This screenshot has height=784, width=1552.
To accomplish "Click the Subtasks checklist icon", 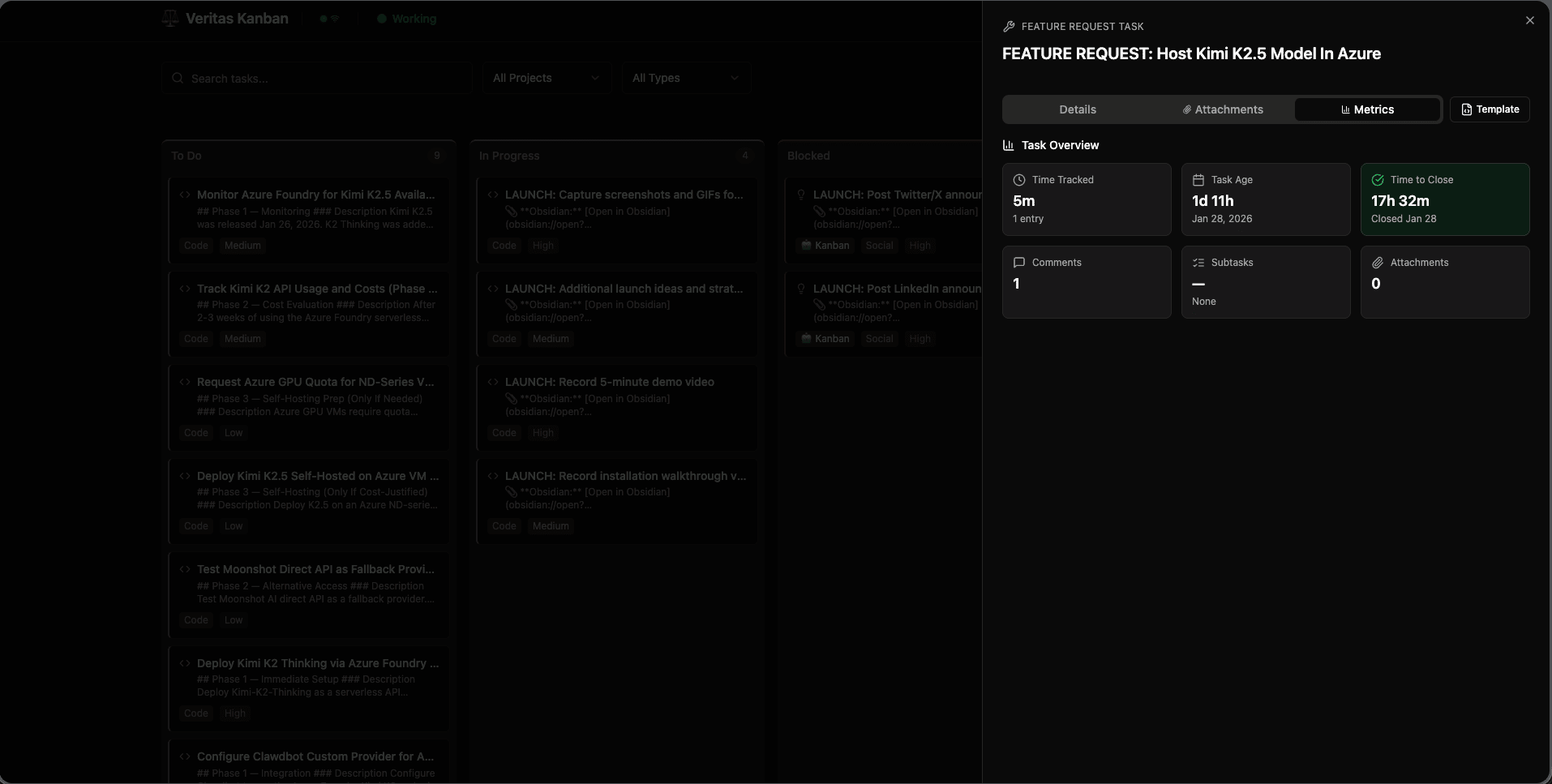I will coord(1198,263).
